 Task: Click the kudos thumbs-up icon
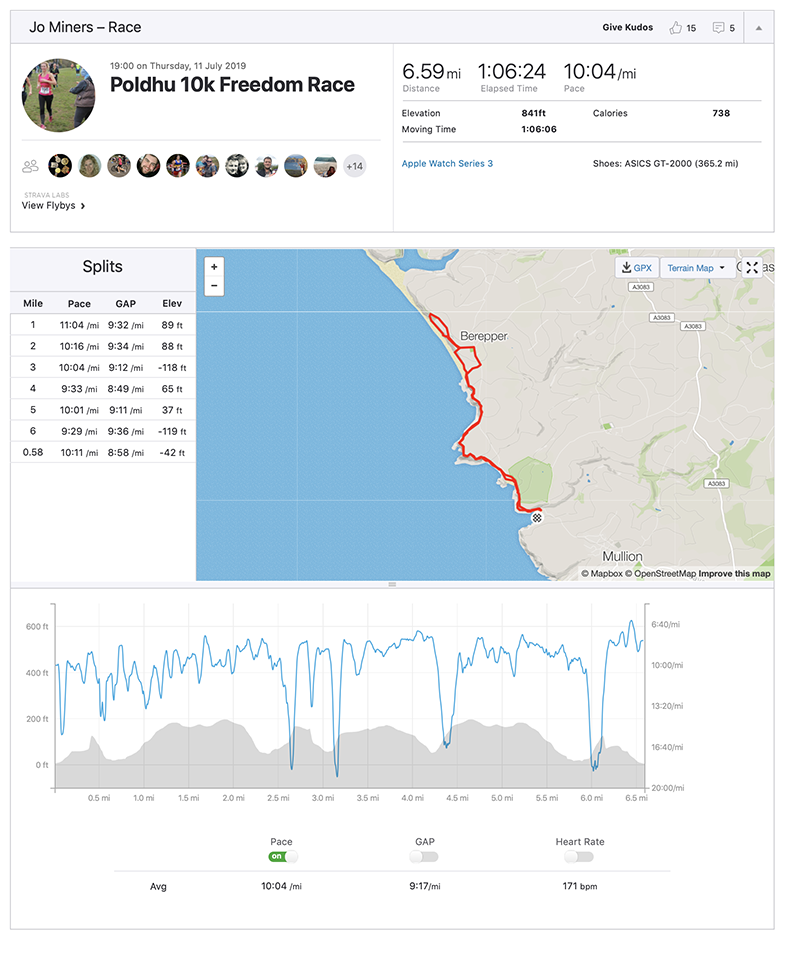click(676, 28)
